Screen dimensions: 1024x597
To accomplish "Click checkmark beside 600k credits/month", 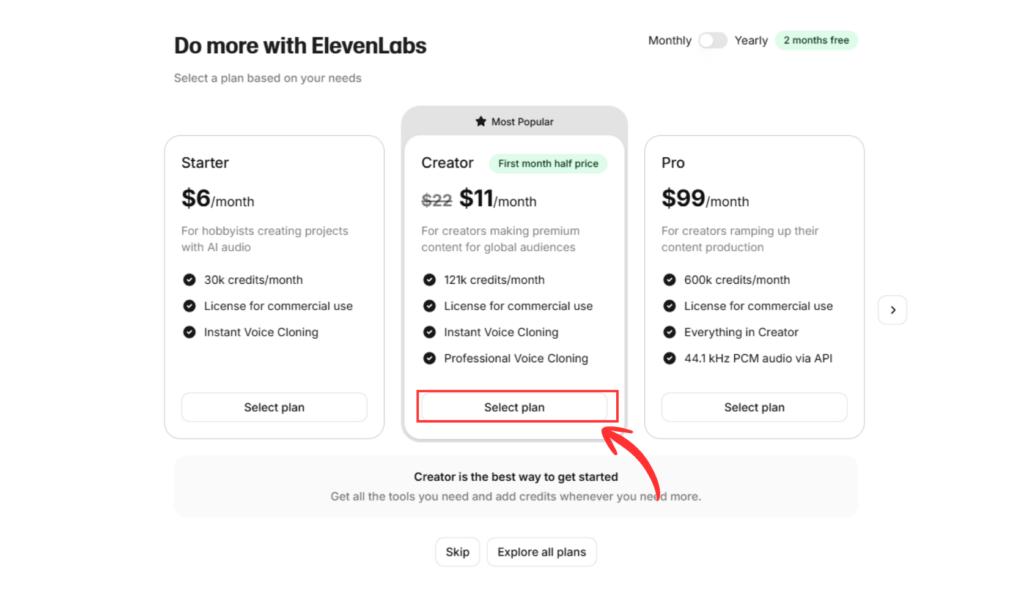I will (x=669, y=280).
